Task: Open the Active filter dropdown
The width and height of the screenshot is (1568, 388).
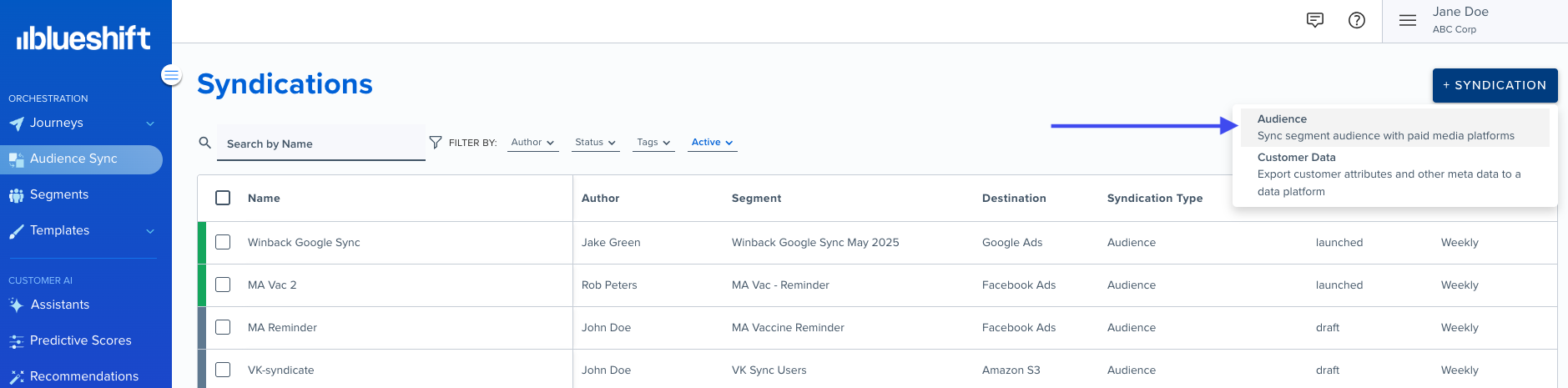Action: [x=712, y=143]
